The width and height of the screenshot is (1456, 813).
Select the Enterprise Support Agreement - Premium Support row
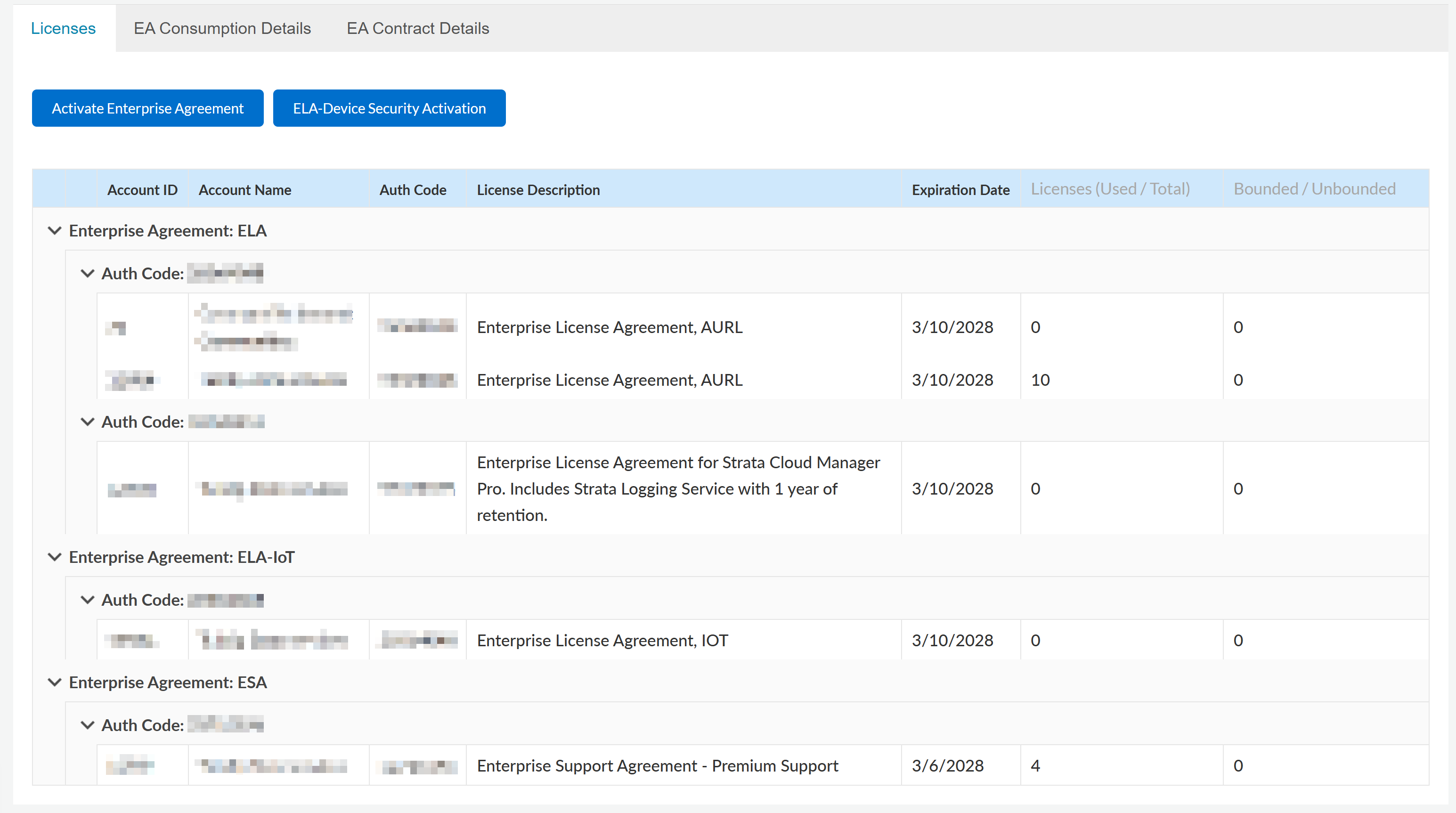[658, 765]
